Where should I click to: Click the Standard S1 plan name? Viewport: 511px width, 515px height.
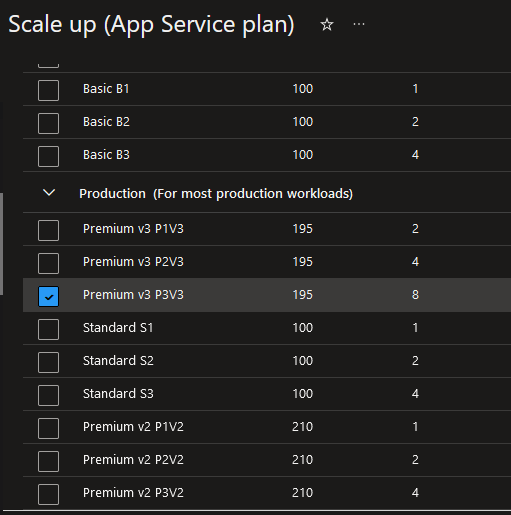pos(118,328)
